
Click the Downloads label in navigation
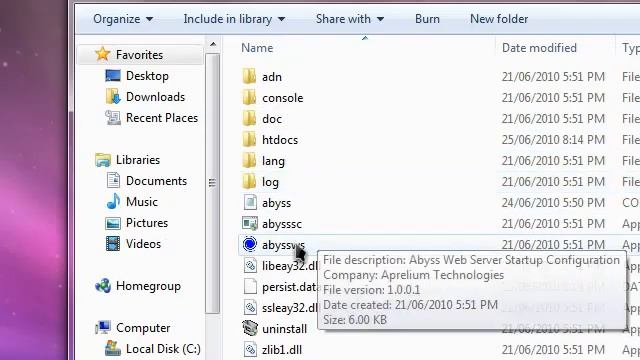click(x=155, y=97)
